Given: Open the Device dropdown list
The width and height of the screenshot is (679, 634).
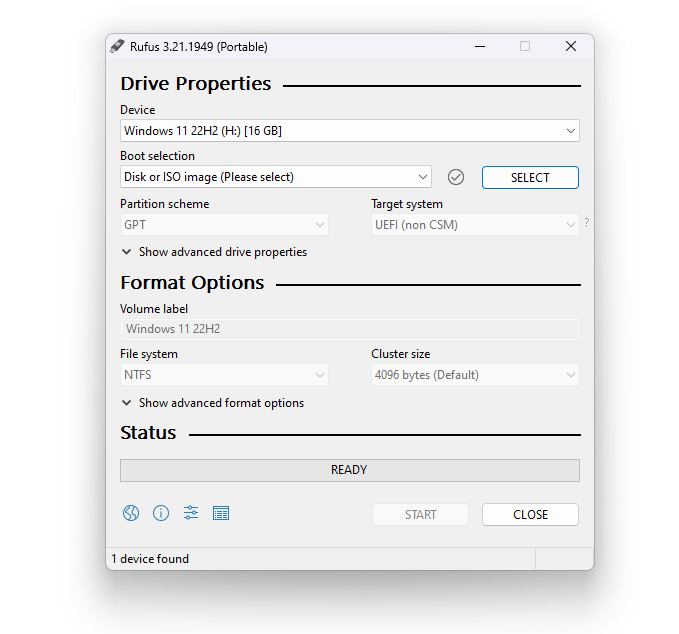Looking at the screenshot, I should point(350,131).
